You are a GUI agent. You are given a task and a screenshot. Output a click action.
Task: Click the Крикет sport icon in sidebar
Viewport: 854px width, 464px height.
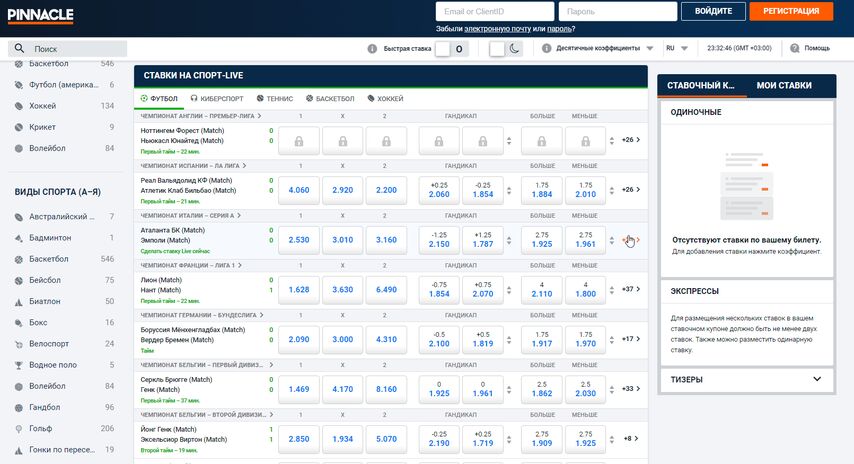pos(19,127)
